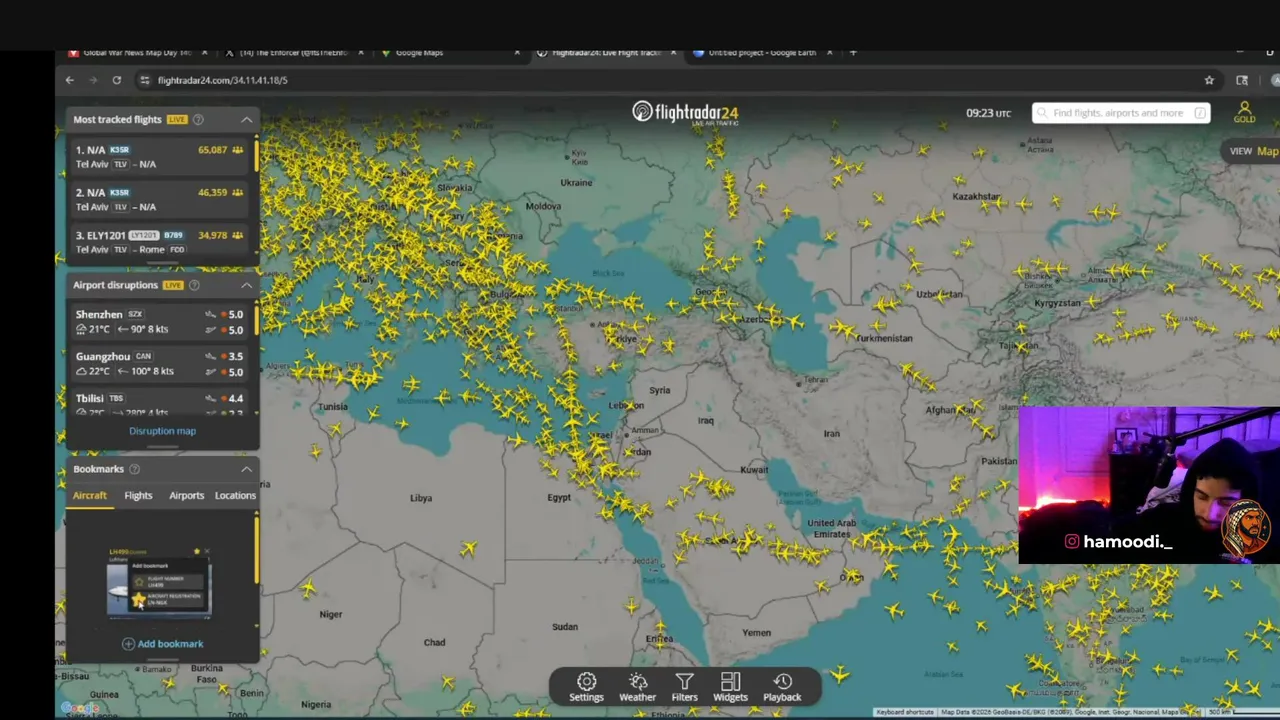Click the plus icon beside Add bookmark
Screen dimensions: 1280x720
(128, 644)
